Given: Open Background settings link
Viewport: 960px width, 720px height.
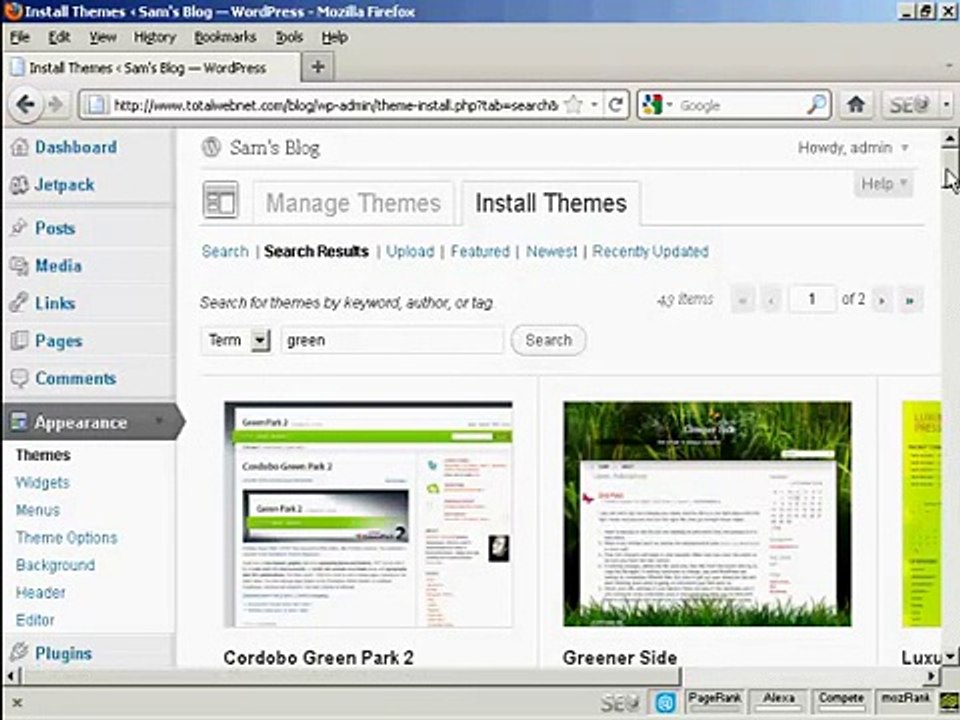Looking at the screenshot, I should tap(55, 565).
